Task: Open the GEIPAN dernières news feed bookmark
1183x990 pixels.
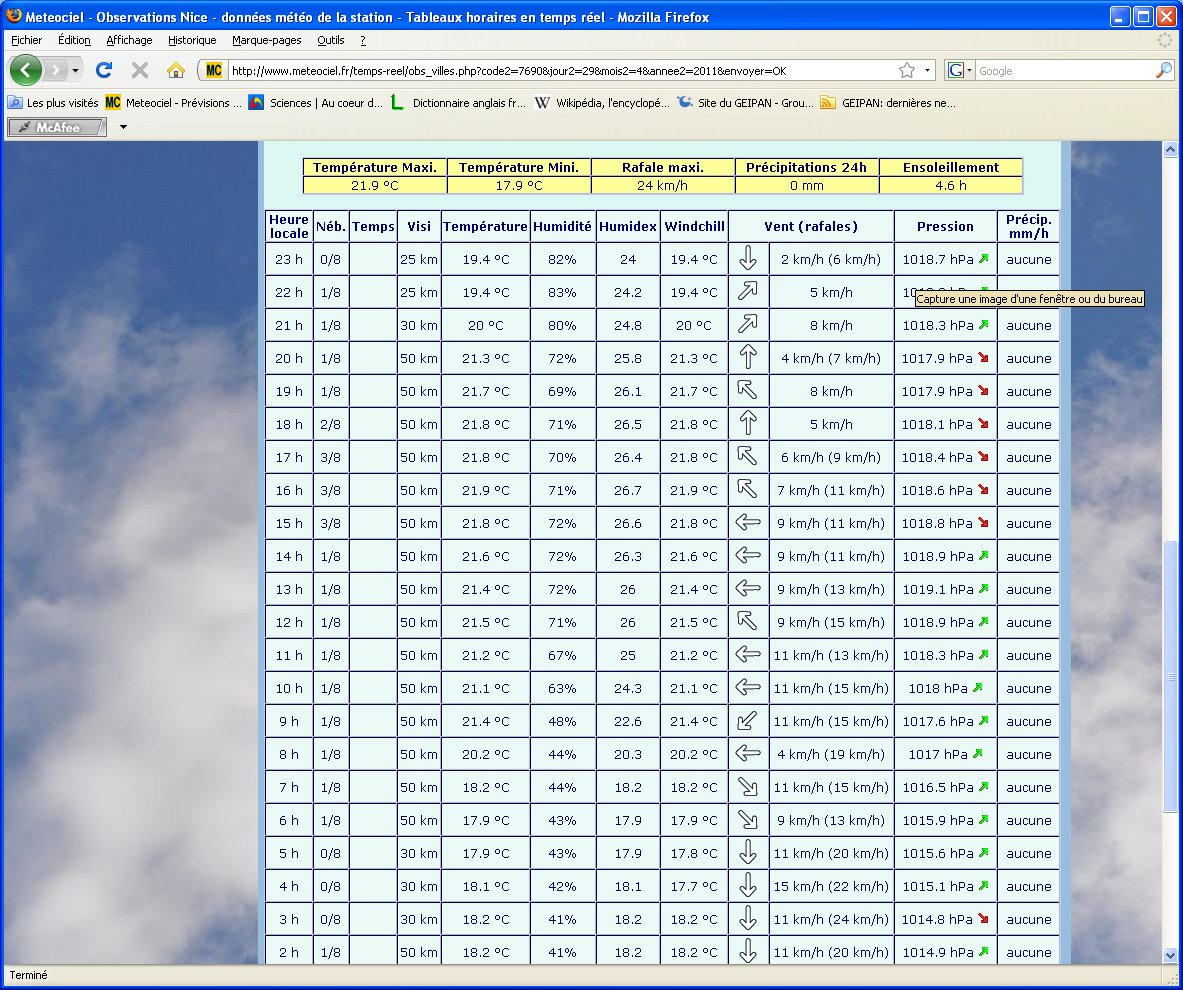Action: 888,102
